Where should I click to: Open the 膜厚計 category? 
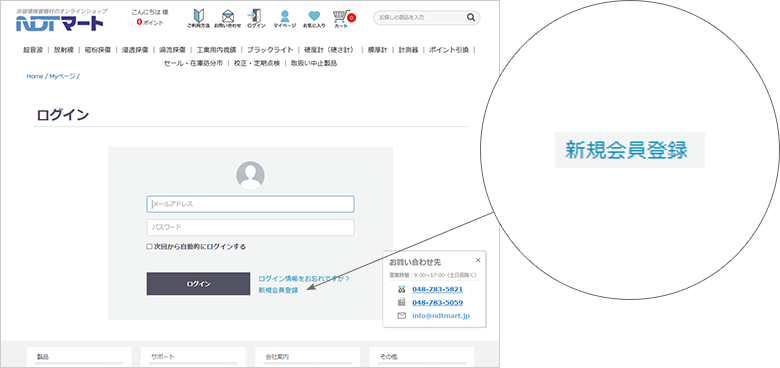(x=378, y=50)
